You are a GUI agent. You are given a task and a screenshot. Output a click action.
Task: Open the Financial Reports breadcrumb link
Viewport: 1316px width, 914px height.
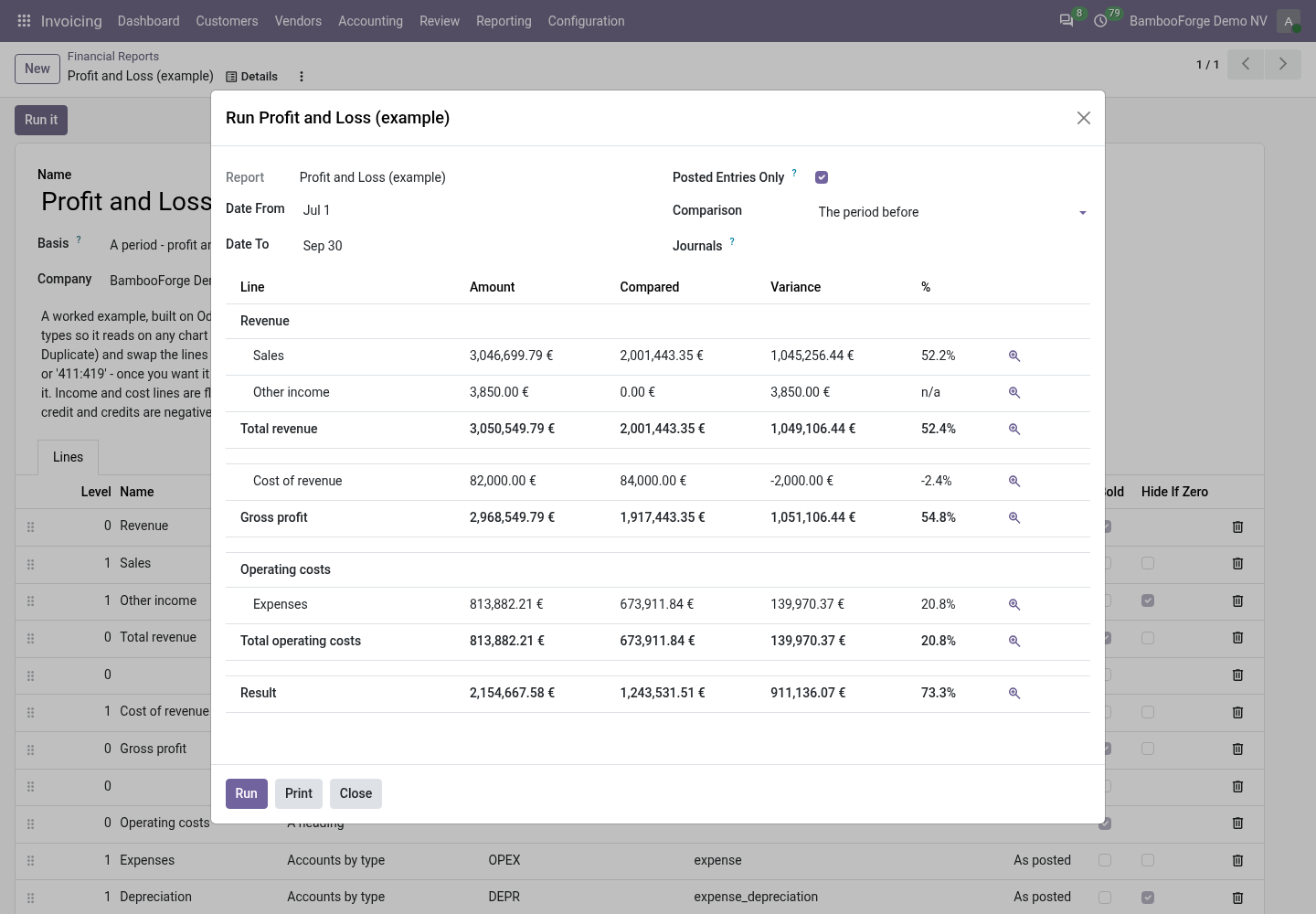[x=113, y=57]
